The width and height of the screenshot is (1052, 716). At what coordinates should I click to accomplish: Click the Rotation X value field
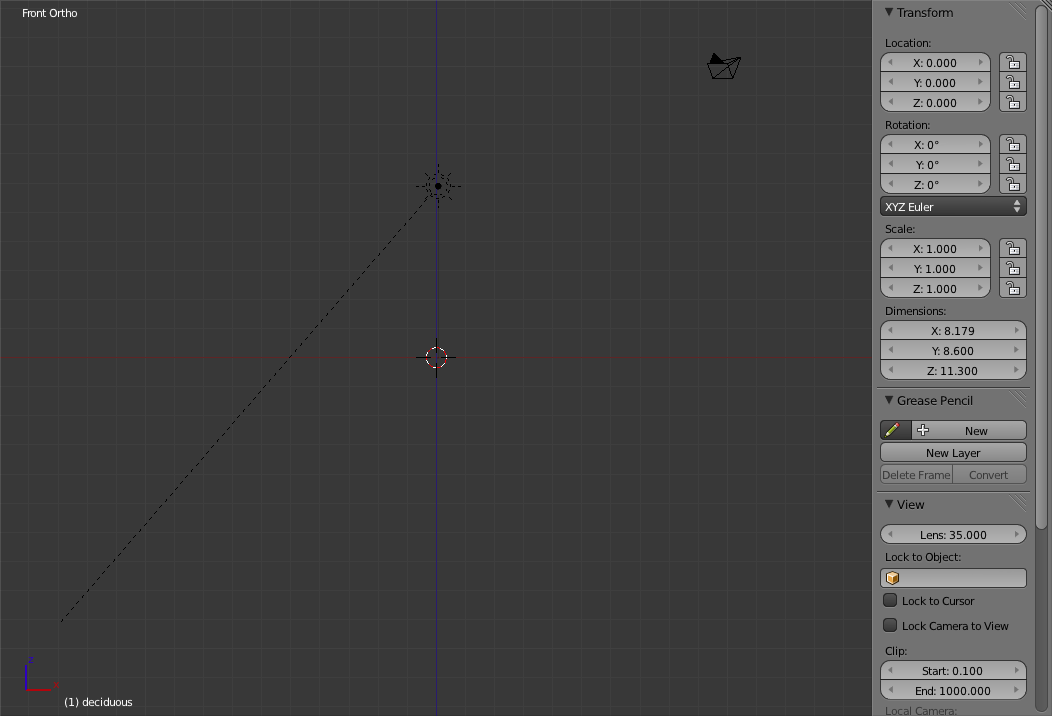point(935,144)
